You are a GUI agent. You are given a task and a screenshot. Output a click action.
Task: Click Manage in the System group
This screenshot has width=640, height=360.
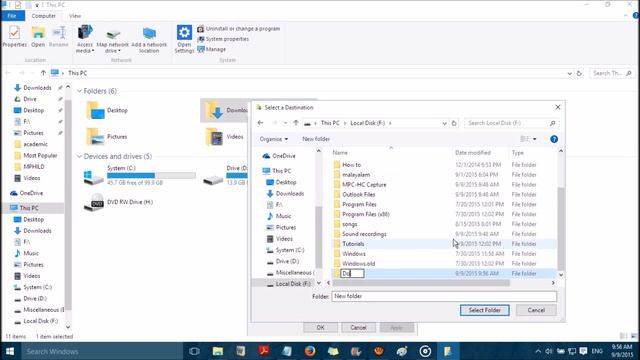[x=211, y=49]
